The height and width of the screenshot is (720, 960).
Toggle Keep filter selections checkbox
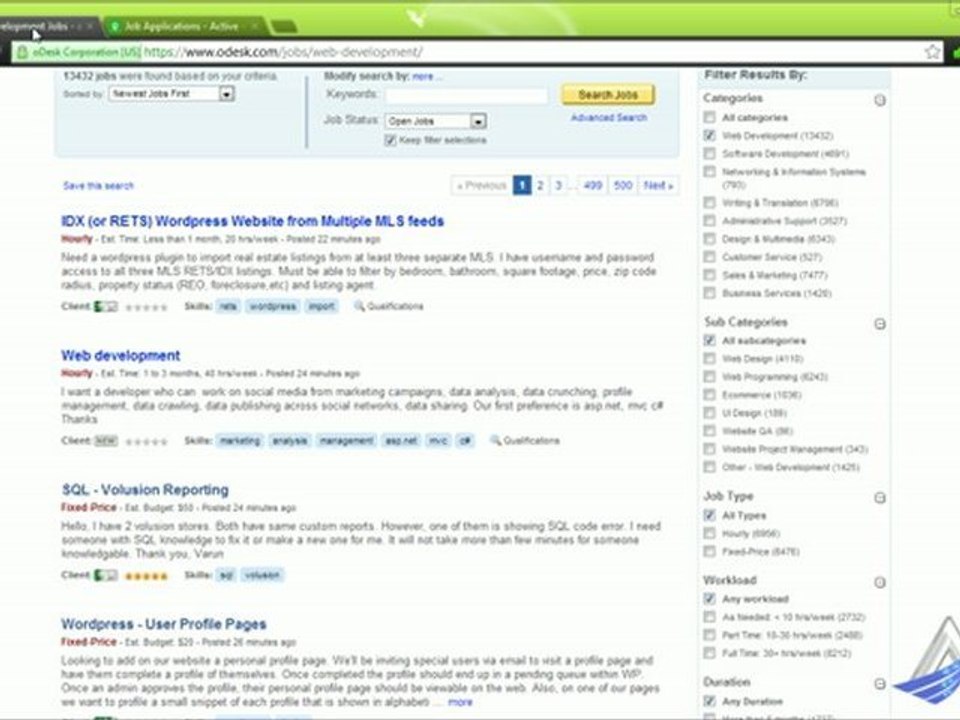390,140
